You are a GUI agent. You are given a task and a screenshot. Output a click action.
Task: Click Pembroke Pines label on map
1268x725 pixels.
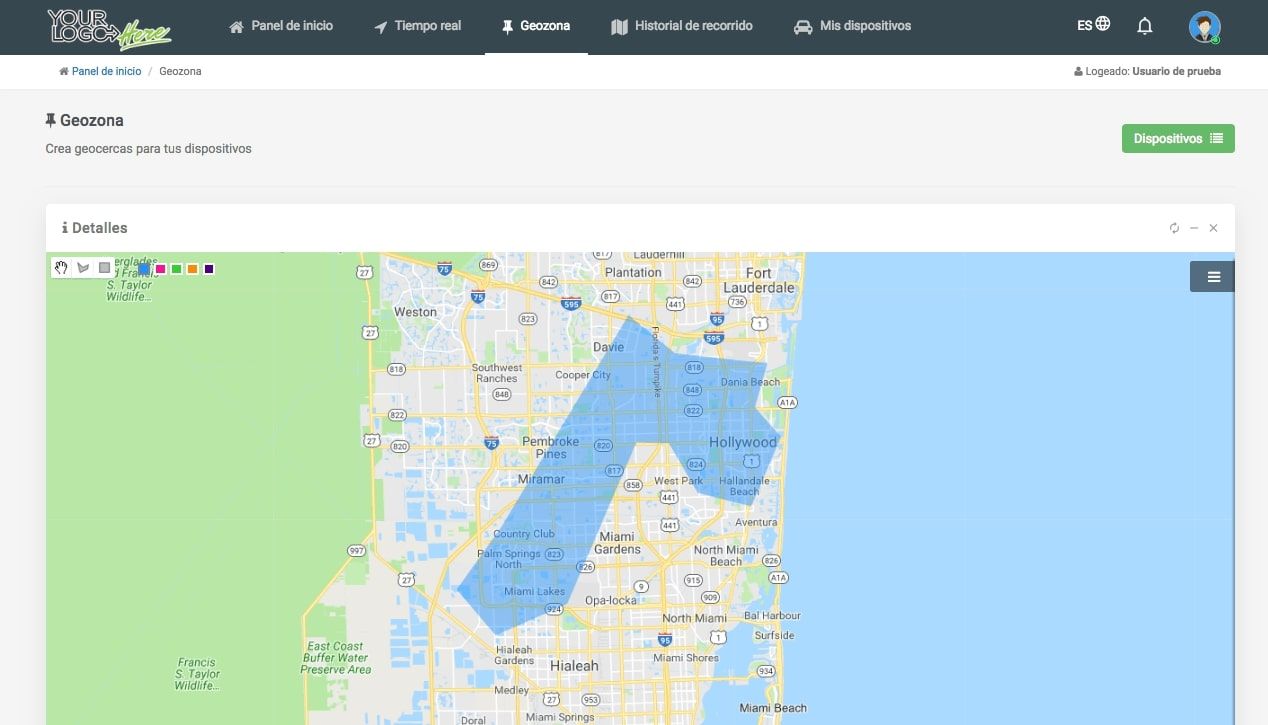tap(551, 447)
